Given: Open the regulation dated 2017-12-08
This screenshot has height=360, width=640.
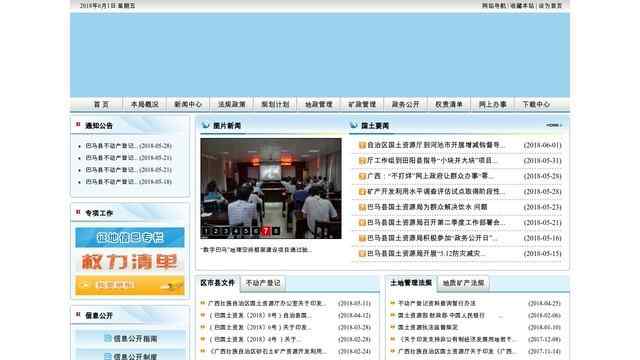Looking at the screenshot, I should click(x=457, y=339).
